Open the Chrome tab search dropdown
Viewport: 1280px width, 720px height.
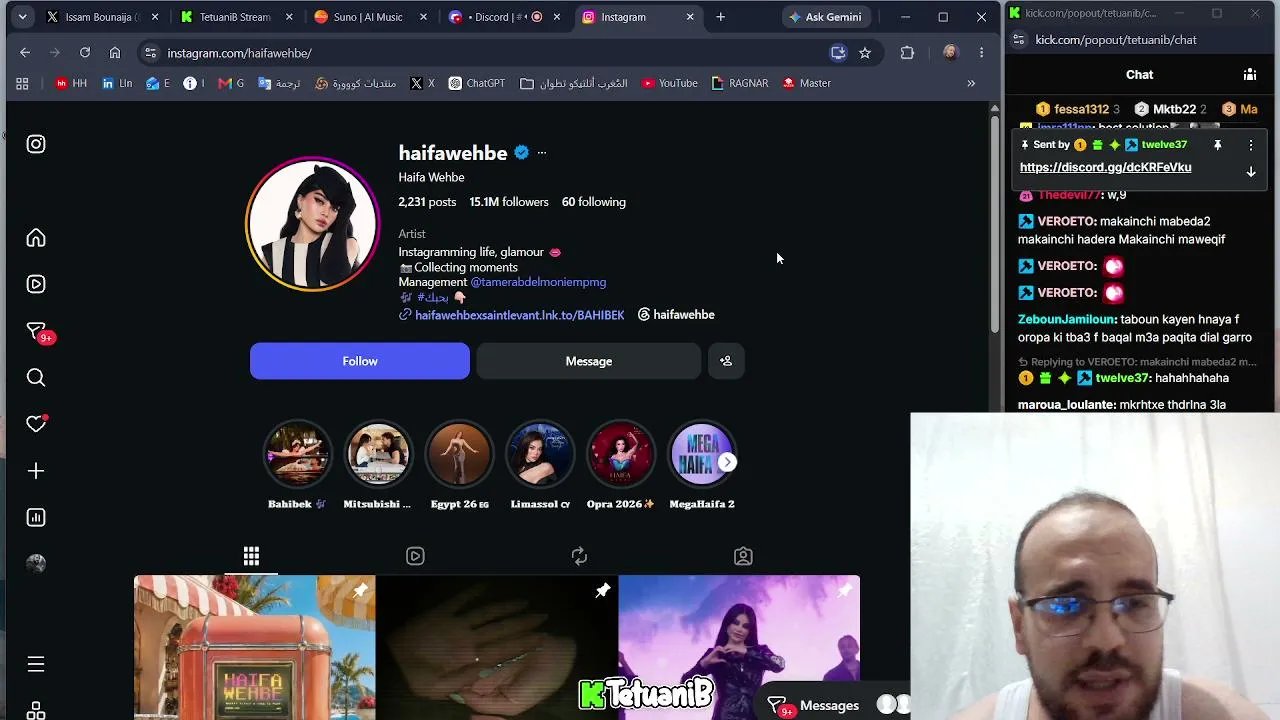pos(22,17)
